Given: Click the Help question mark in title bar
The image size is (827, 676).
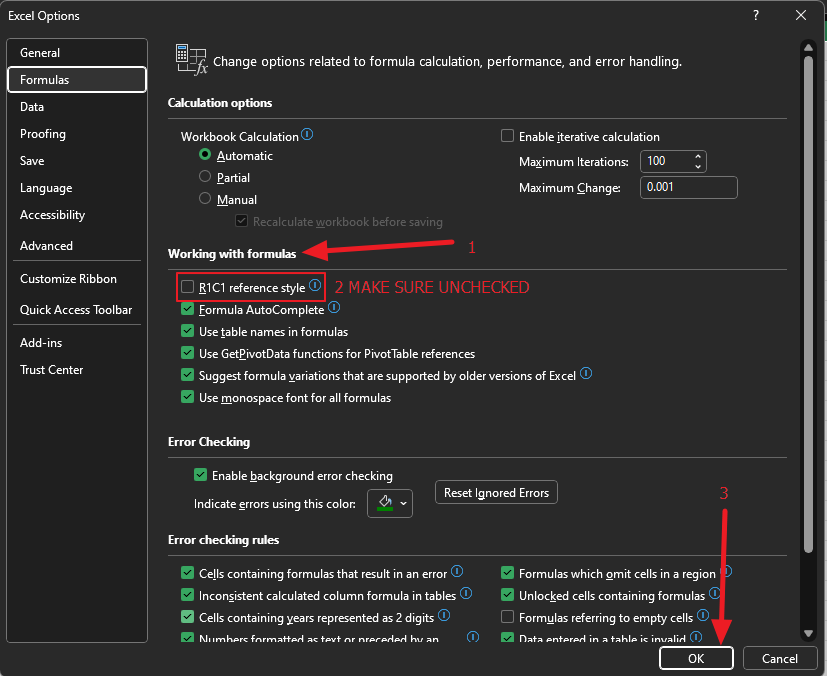Looking at the screenshot, I should pyautogui.click(x=756, y=15).
